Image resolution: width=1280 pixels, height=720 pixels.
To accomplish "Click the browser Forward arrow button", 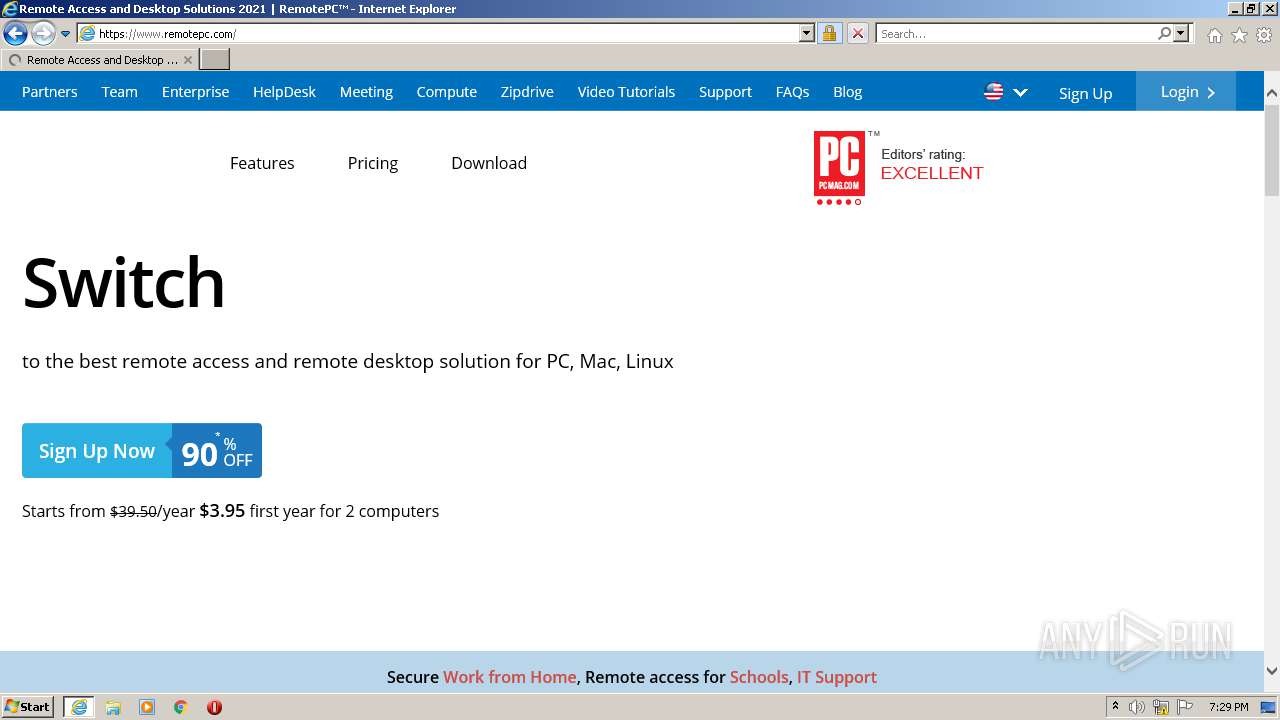I will (43, 34).
